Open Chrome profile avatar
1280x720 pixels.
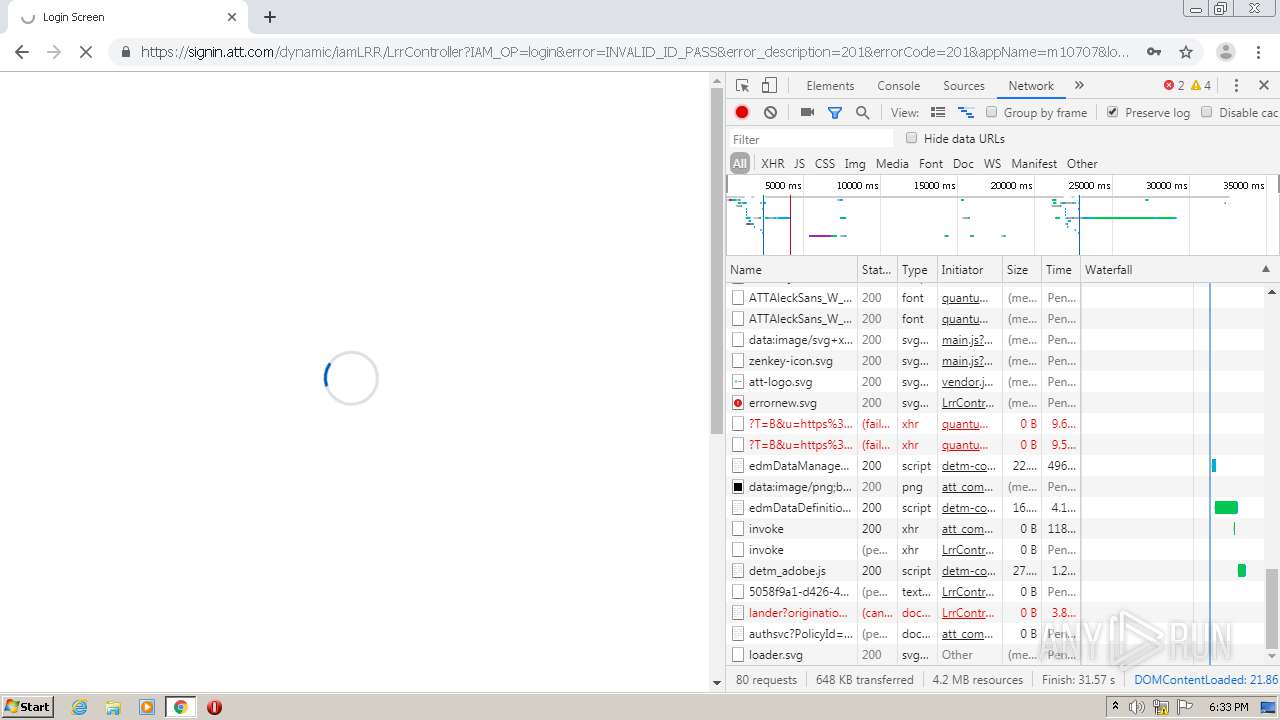coord(1225,52)
